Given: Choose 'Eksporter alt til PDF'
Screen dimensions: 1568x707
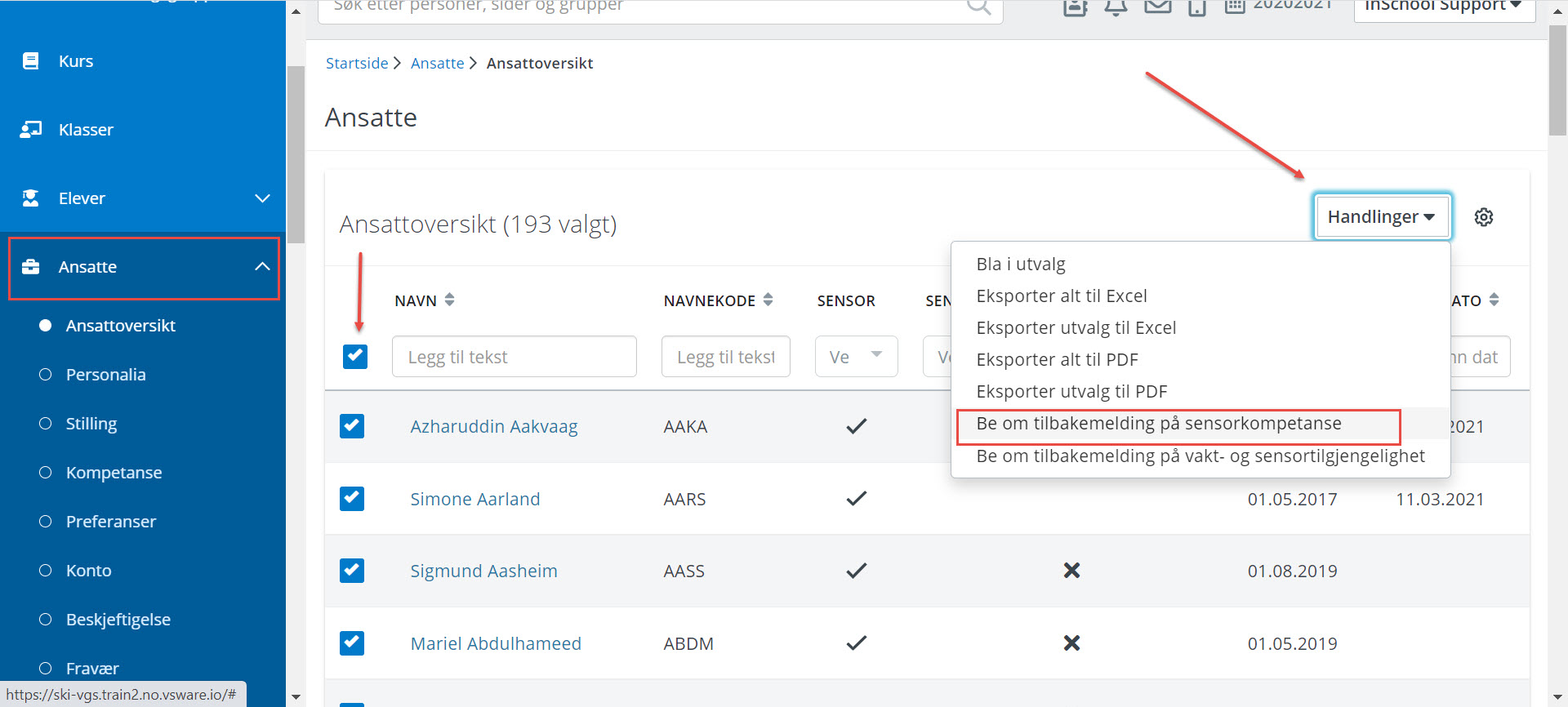Looking at the screenshot, I should (1057, 359).
